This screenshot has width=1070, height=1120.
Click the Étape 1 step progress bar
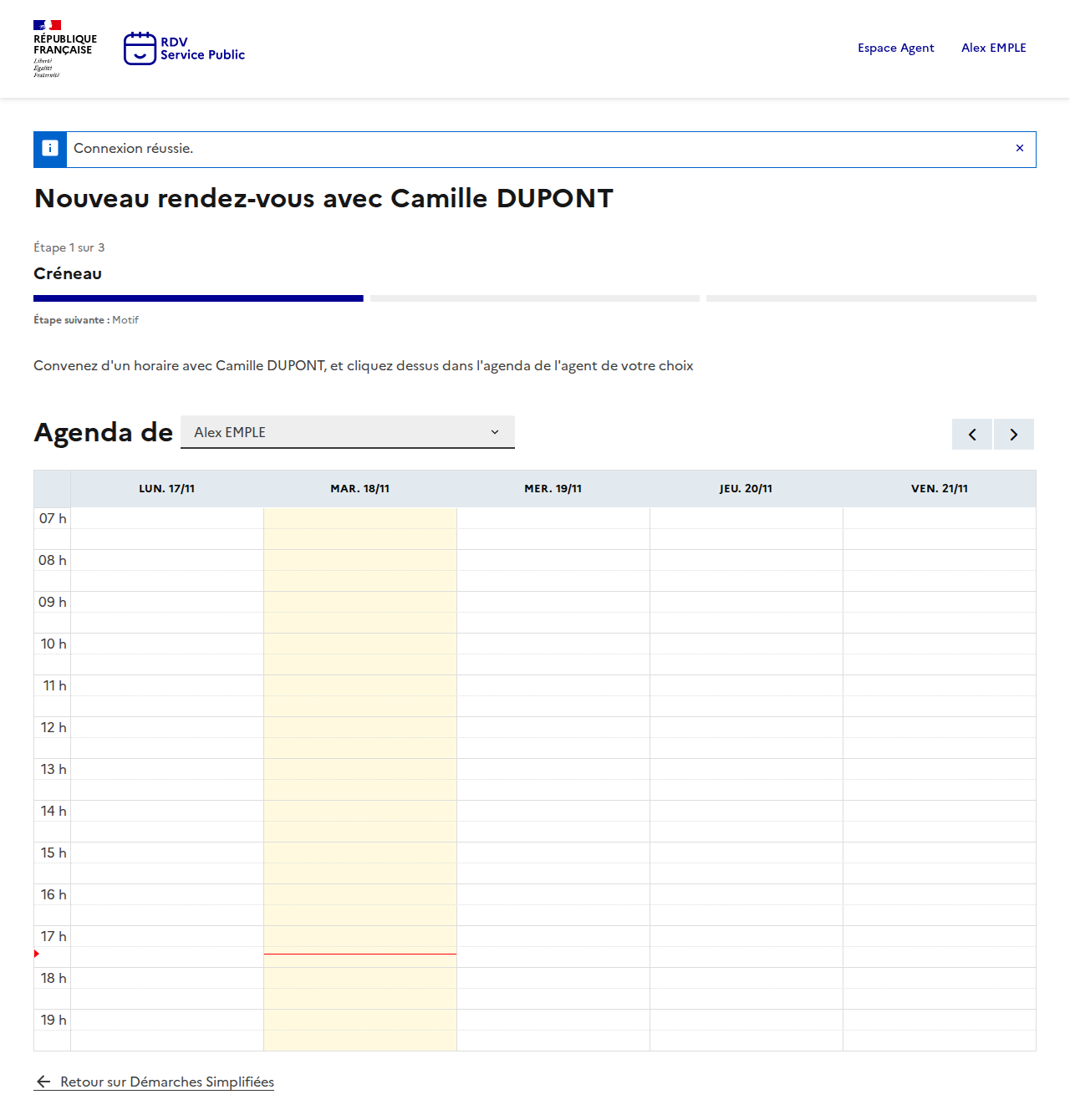(x=198, y=298)
